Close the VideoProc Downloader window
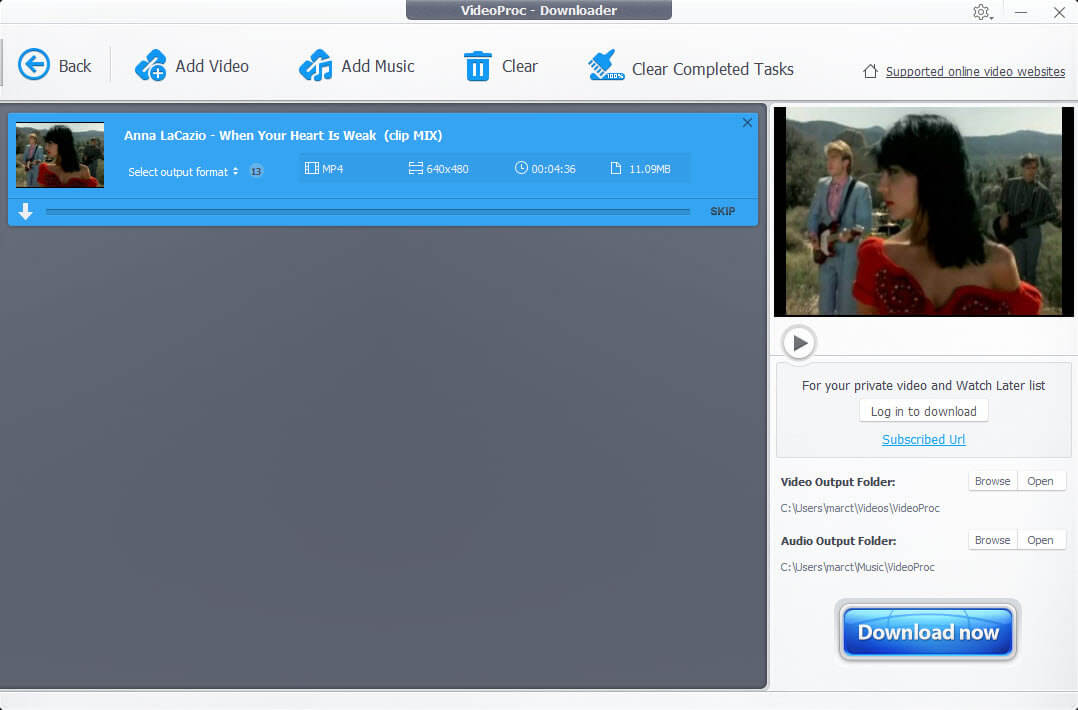The width and height of the screenshot is (1078, 710). tap(1059, 12)
